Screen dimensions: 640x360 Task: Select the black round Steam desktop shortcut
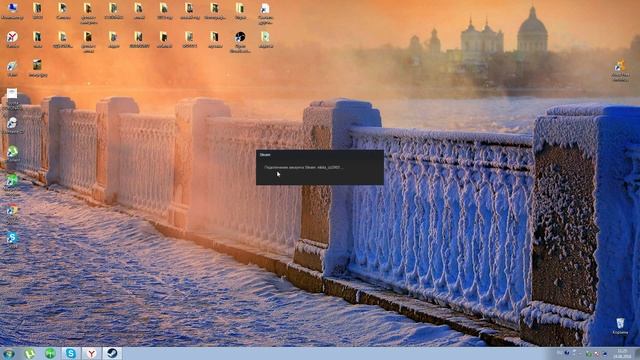coord(240,42)
